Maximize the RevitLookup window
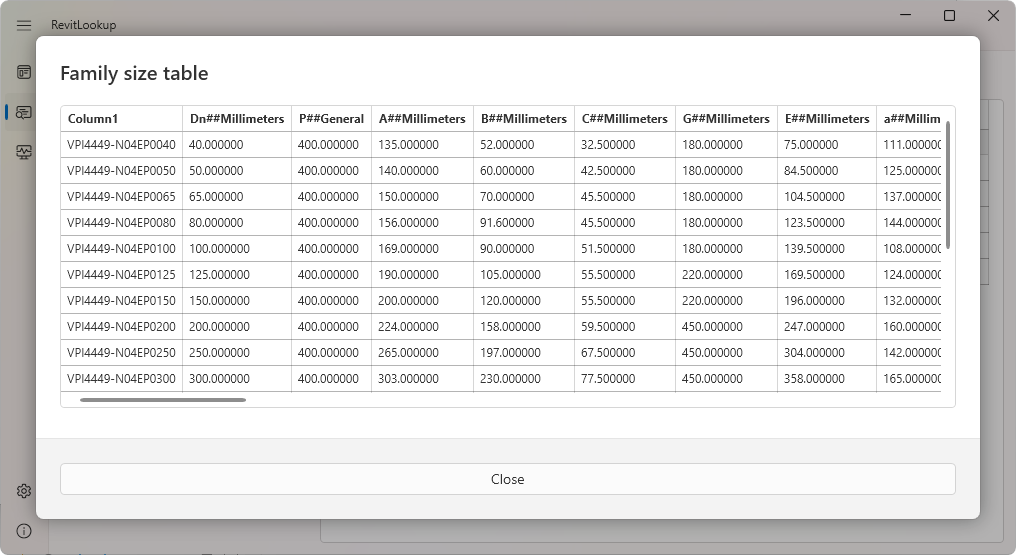Image resolution: width=1016 pixels, height=555 pixels. pyautogui.click(x=949, y=15)
